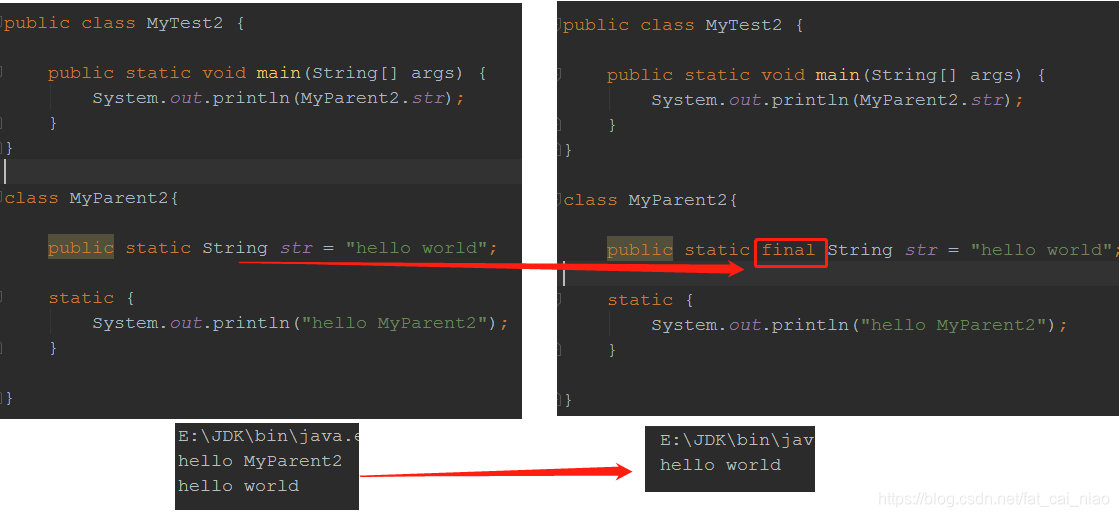The height and width of the screenshot is (517, 1119).
Task: Click the 'final' keyword in right editor
Action: point(789,250)
